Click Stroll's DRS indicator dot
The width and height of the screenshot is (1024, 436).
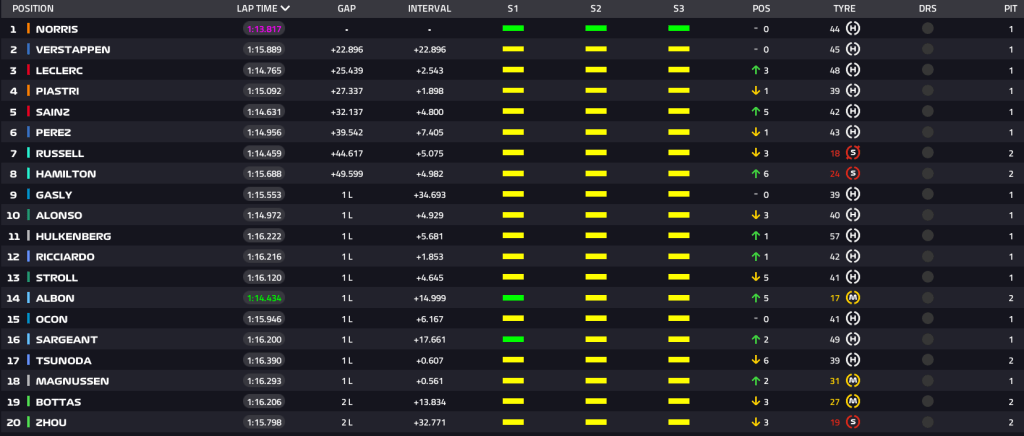coord(927,277)
